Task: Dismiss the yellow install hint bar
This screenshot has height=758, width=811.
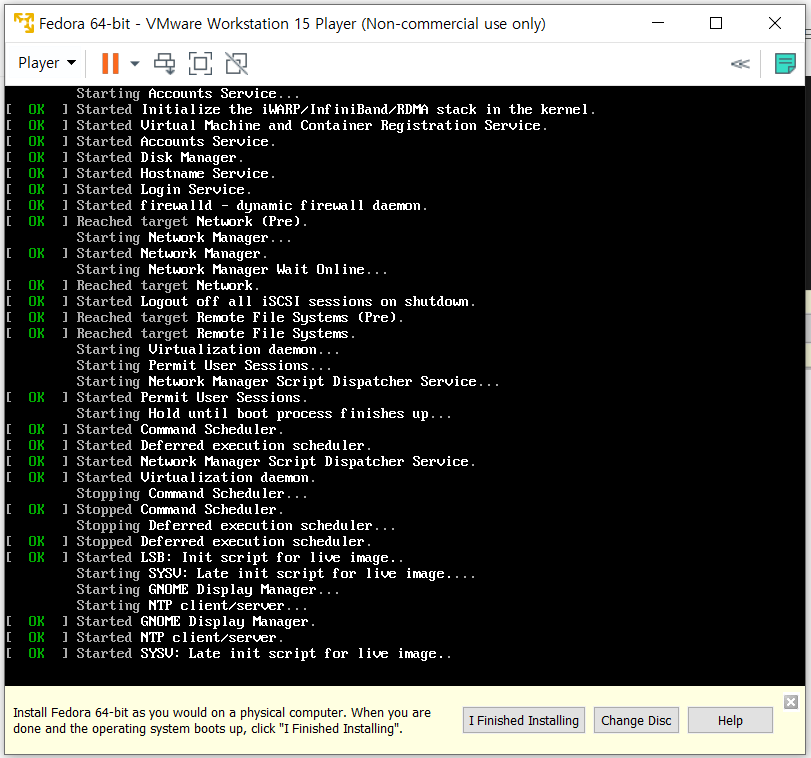Action: [791, 702]
